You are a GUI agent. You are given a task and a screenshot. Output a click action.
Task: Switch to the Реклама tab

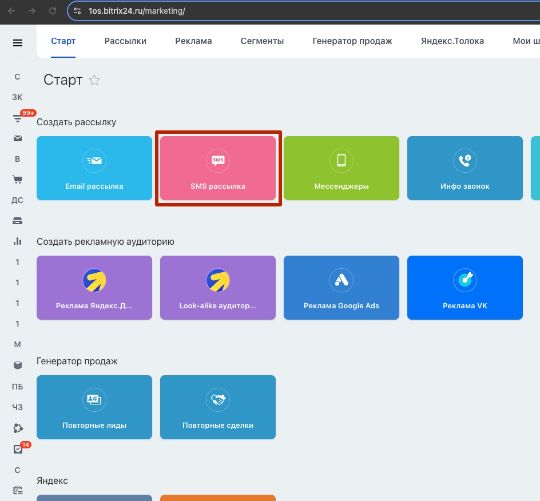tap(194, 41)
